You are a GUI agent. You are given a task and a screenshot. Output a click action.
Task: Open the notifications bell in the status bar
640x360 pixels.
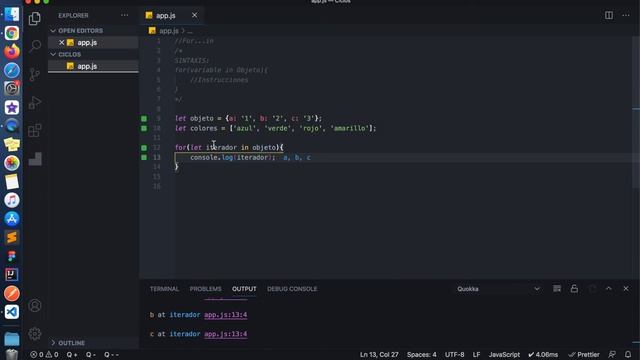pos(628,354)
